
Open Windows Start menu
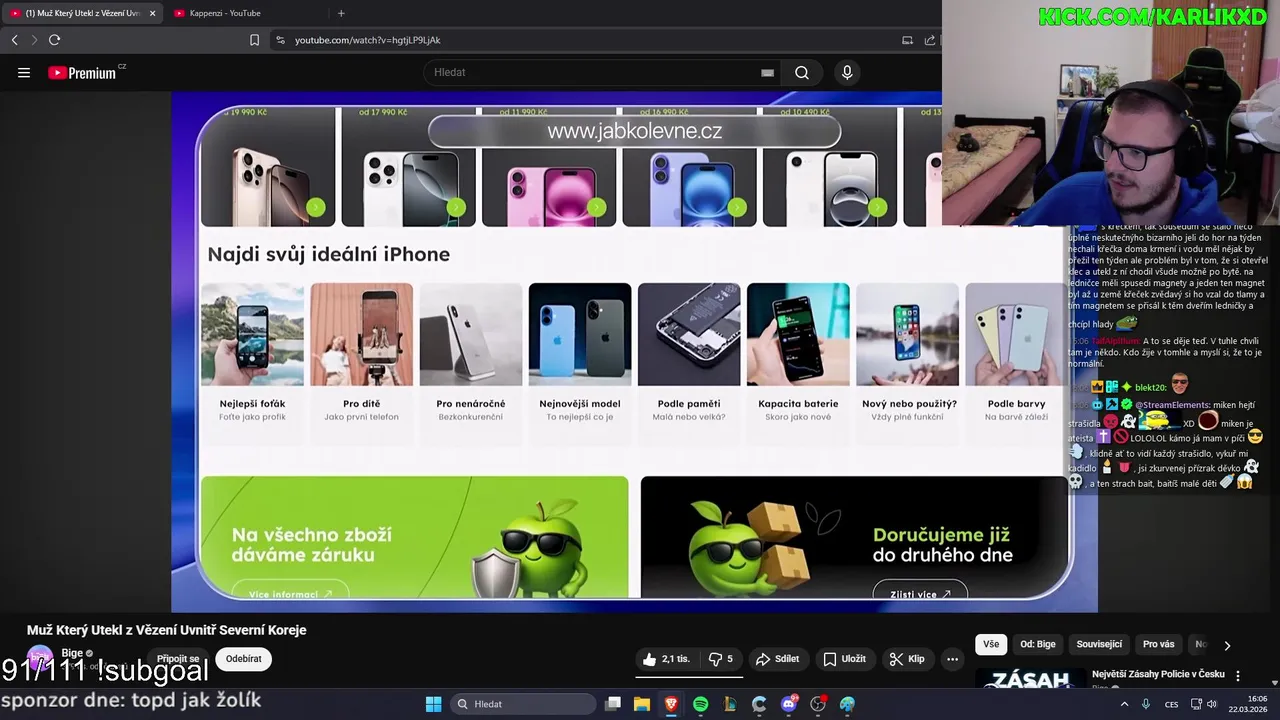tap(433, 704)
